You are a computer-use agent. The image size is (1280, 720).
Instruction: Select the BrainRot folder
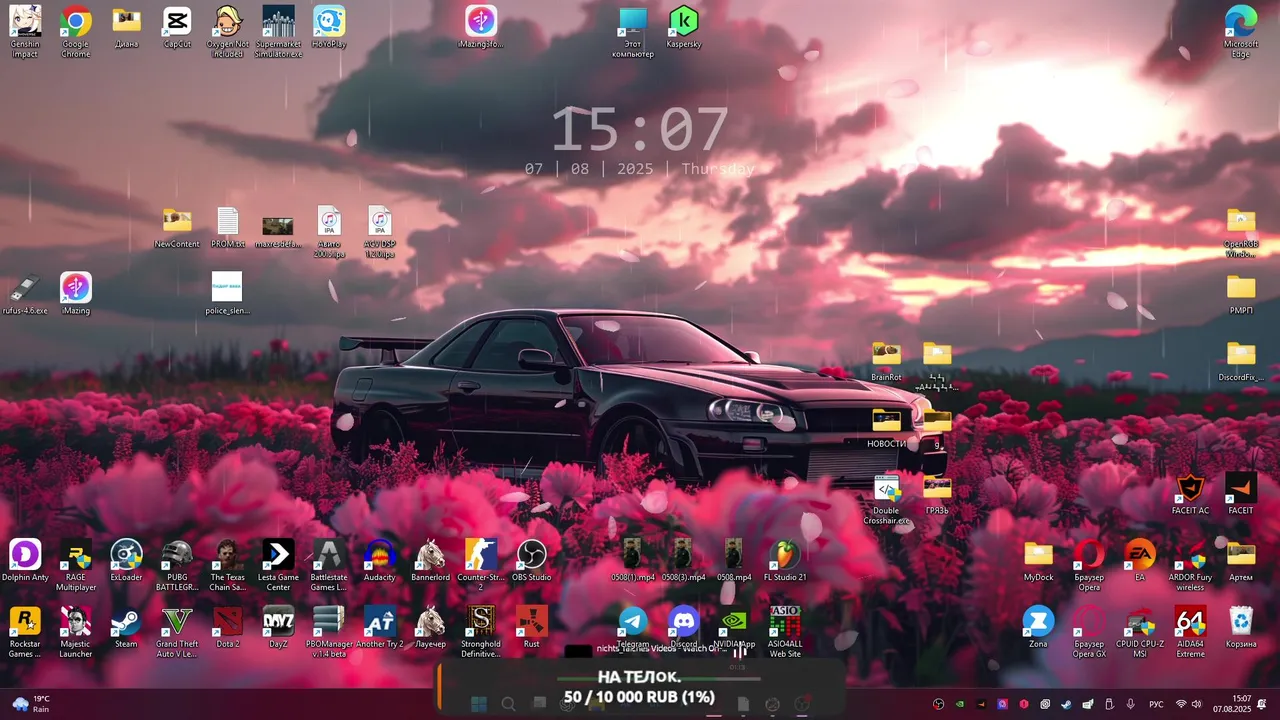click(886, 354)
